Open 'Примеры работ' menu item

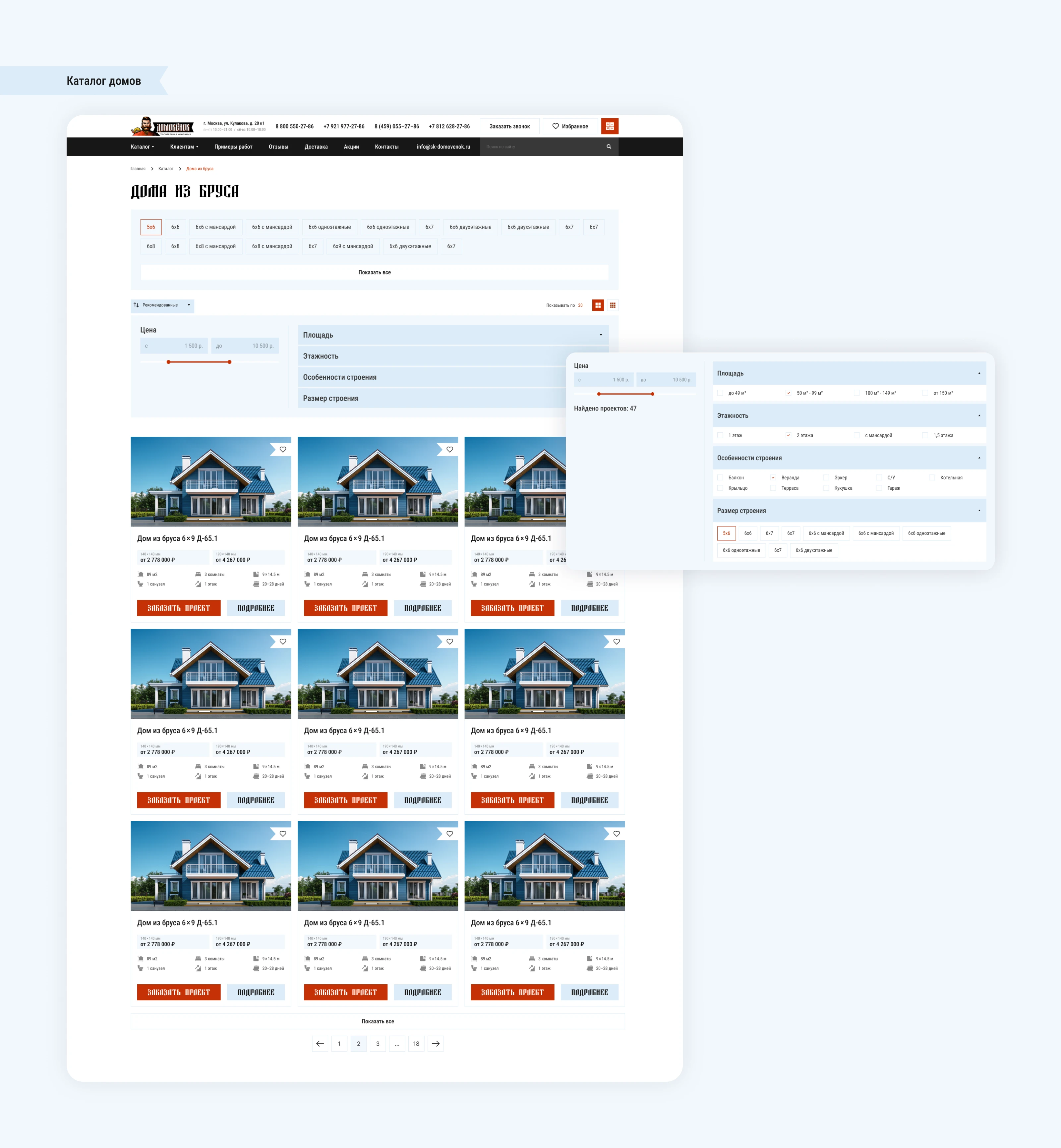pos(233,147)
